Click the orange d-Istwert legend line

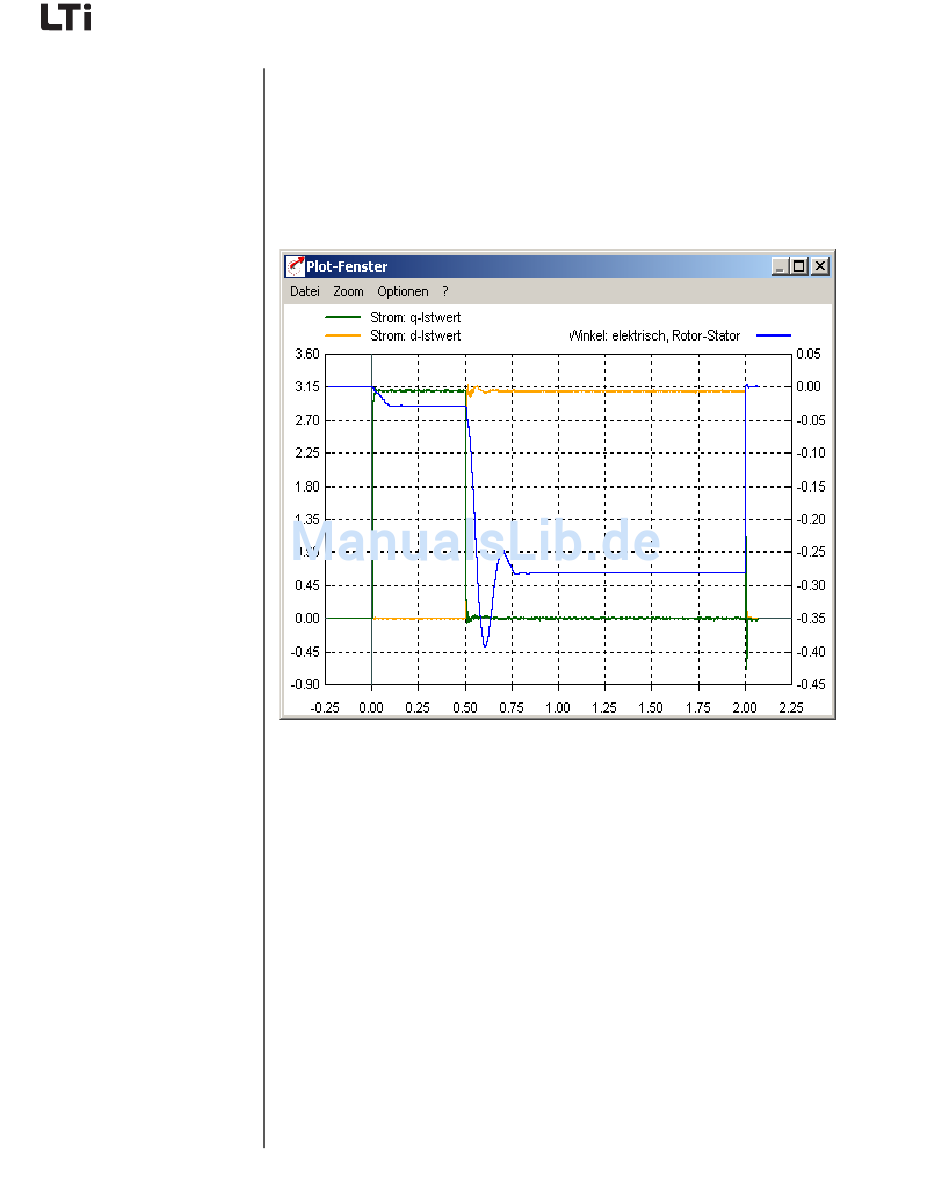(x=343, y=335)
